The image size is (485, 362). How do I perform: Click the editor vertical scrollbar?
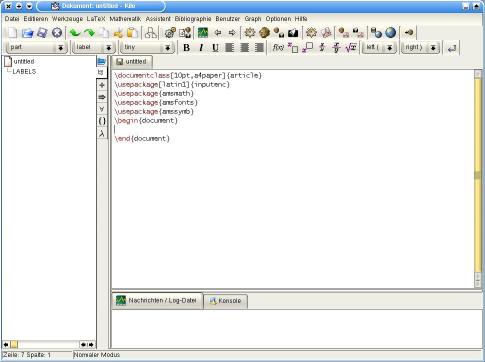[x=478, y=179]
